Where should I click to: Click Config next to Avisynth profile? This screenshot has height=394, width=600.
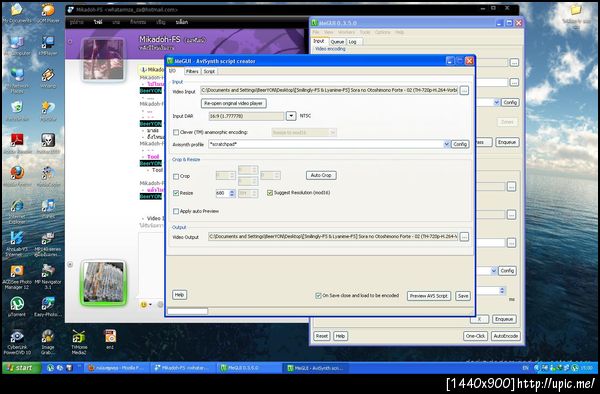click(x=460, y=144)
